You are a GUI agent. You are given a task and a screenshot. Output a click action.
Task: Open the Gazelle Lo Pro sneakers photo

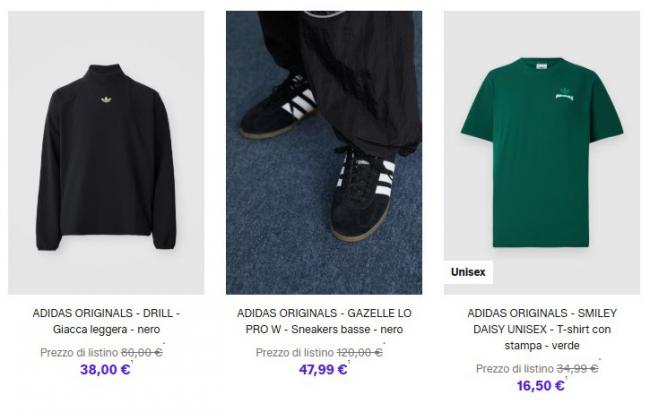pos(324,153)
